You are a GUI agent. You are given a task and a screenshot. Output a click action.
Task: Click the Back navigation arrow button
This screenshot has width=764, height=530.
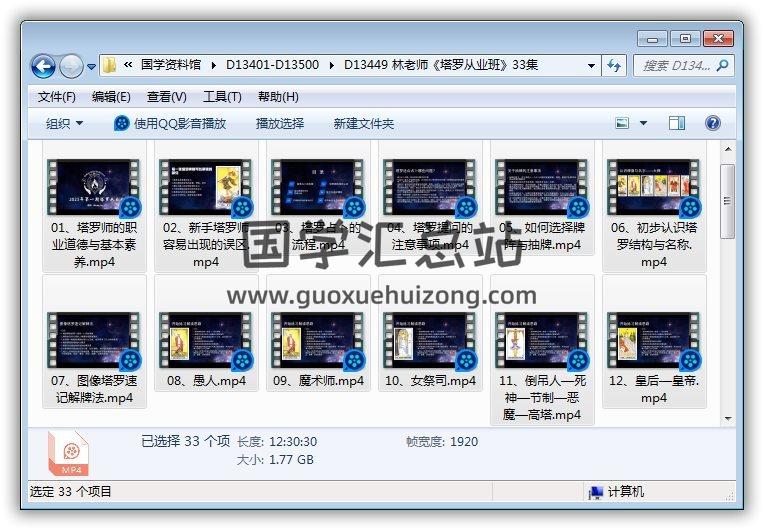(43, 66)
